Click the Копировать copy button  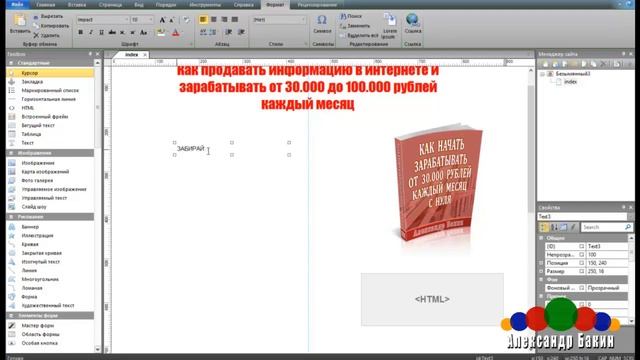click(51, 26)
